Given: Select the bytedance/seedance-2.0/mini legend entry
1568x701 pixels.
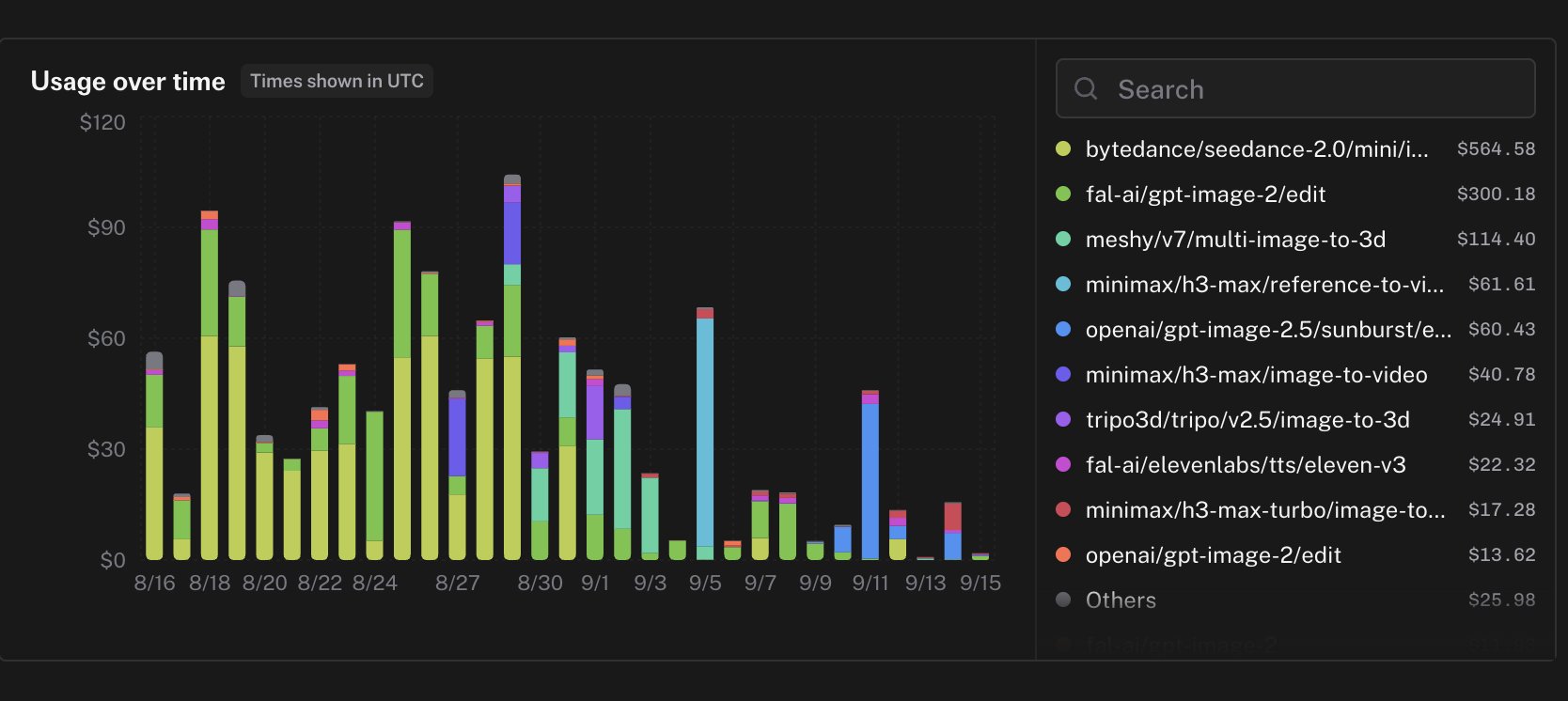Looking at the screenshot, I should coord(1257,148).
